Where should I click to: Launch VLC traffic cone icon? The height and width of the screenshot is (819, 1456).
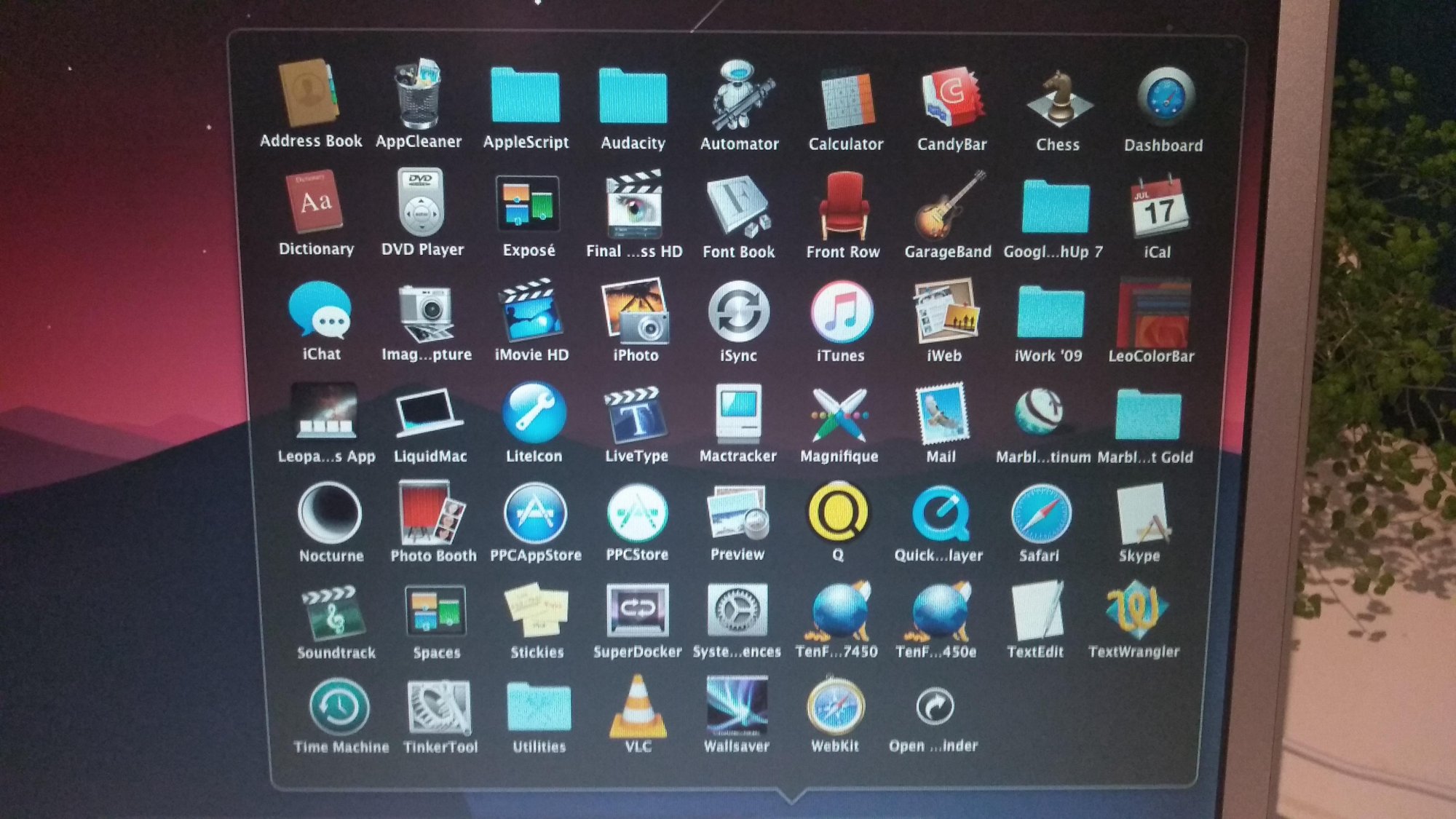[638, 707]
